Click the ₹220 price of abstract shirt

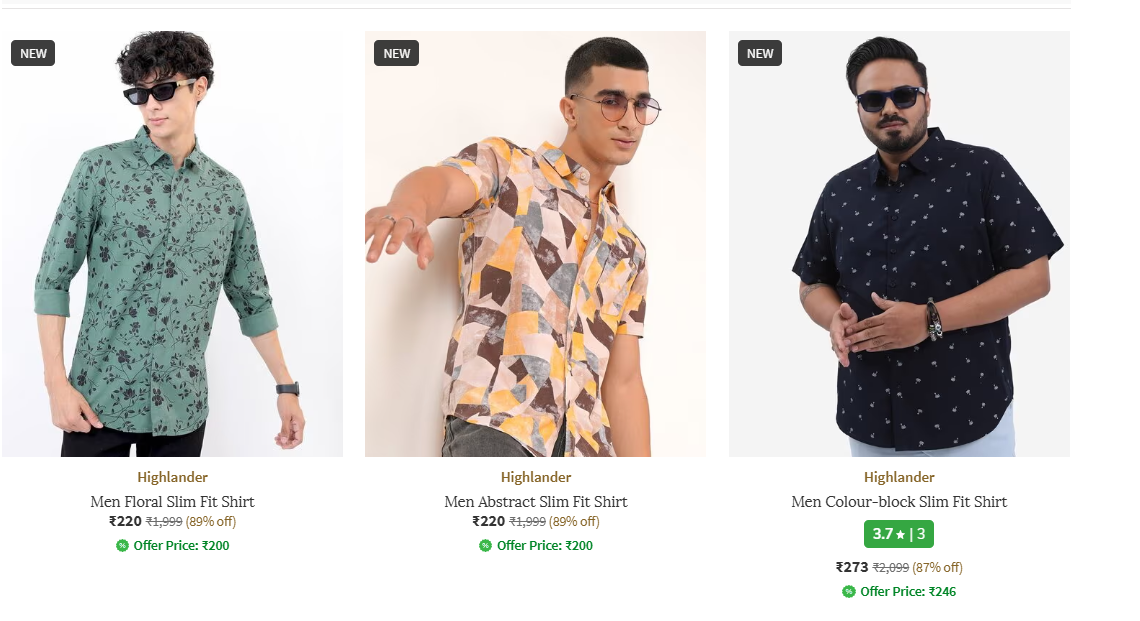488,521
